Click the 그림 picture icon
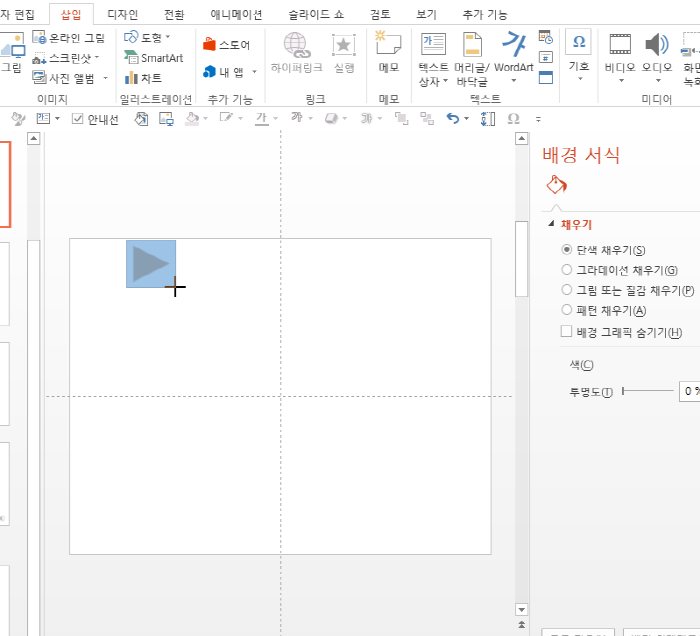The width and height of the screenshot is (700, 636). click(12, 45)
